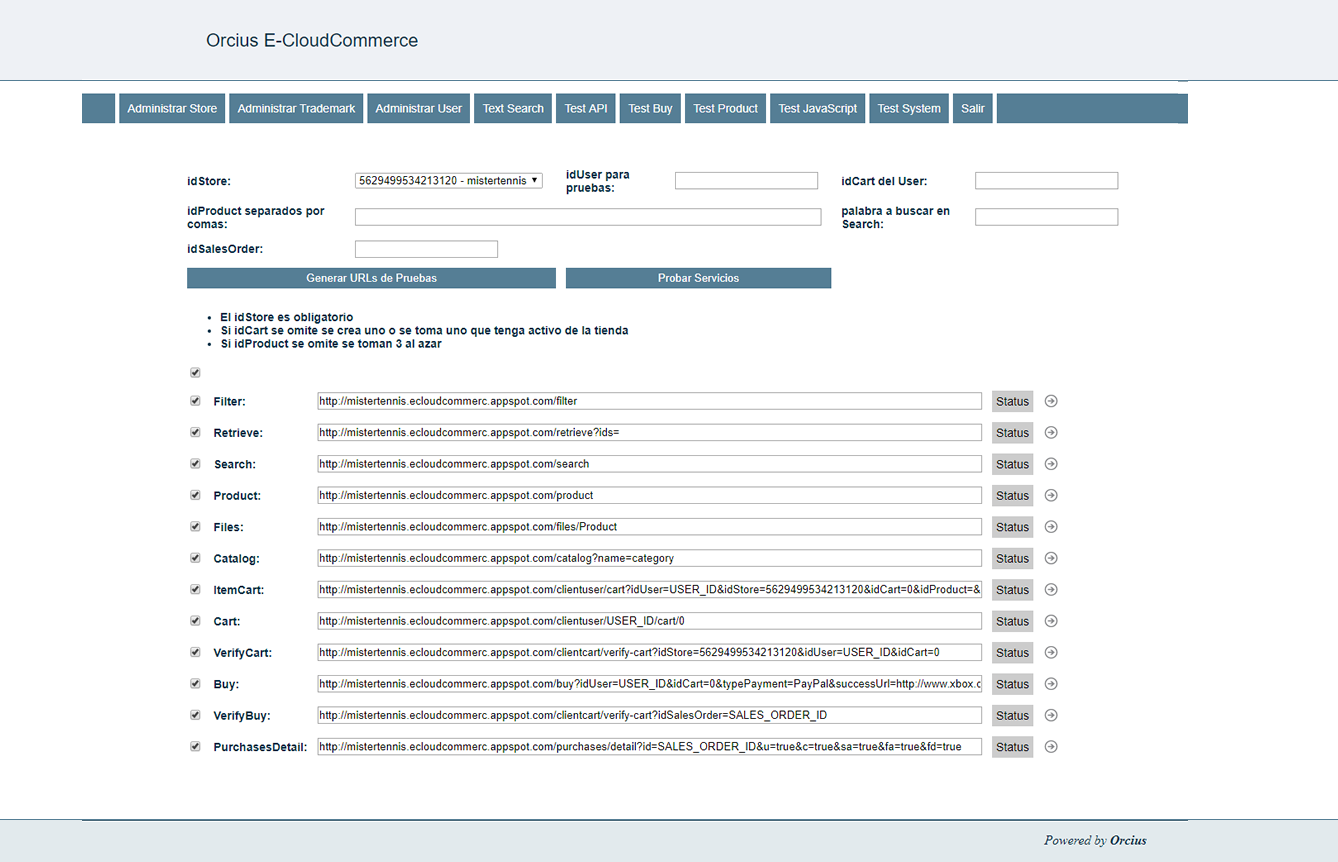
Task: Click Status button for VerifyCart
Action: [1012, 653]
